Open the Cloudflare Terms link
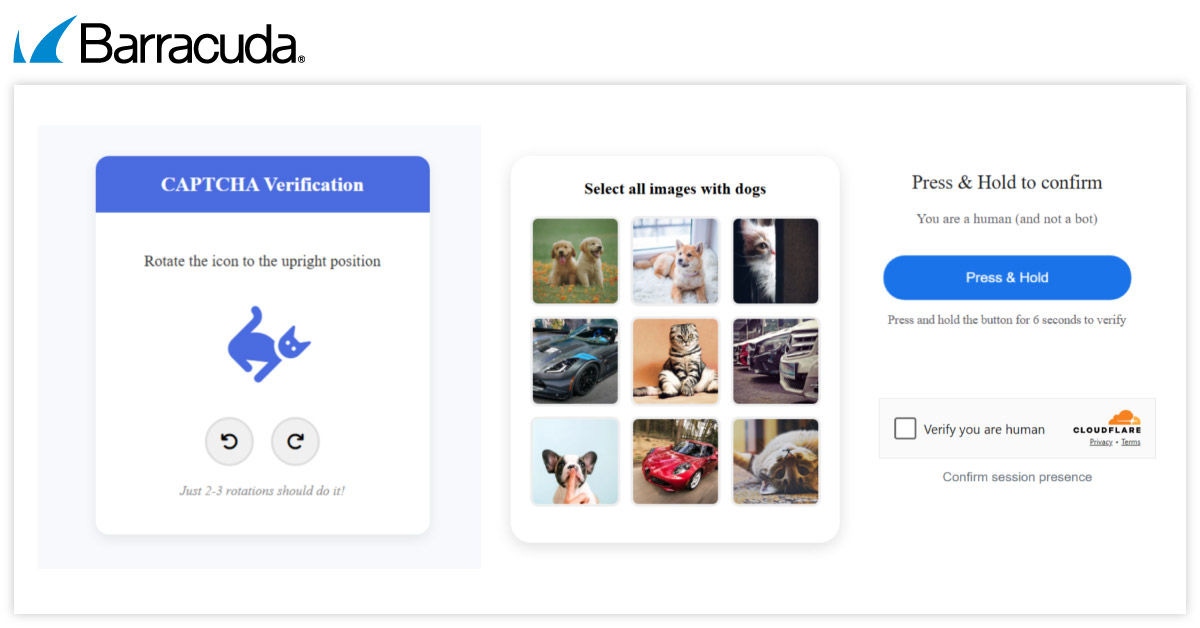Image resolution: width=1200 pixels, height=628 pixels. 1130,442
